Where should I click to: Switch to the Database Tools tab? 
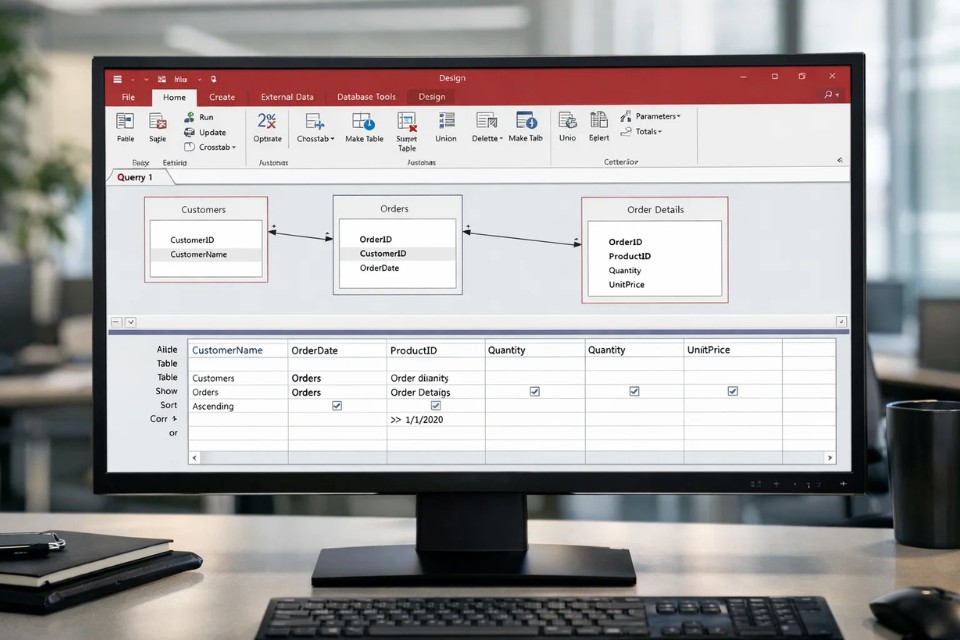(x=366, y=97)
